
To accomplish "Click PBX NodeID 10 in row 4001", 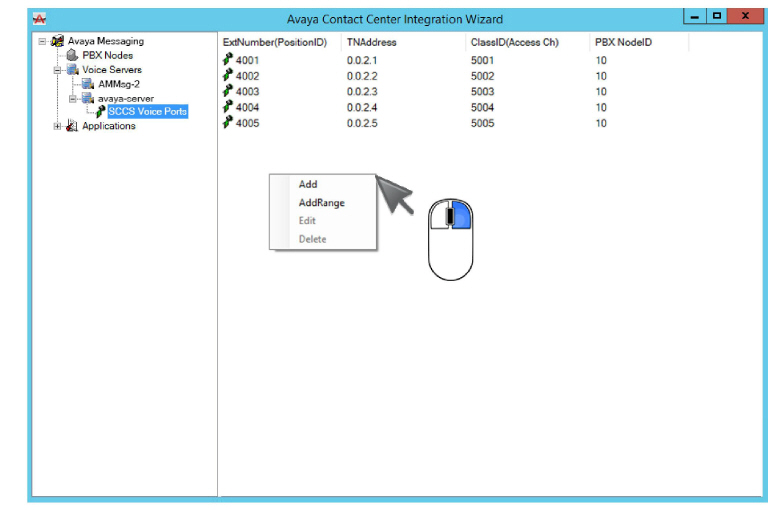I will (601, 60).
